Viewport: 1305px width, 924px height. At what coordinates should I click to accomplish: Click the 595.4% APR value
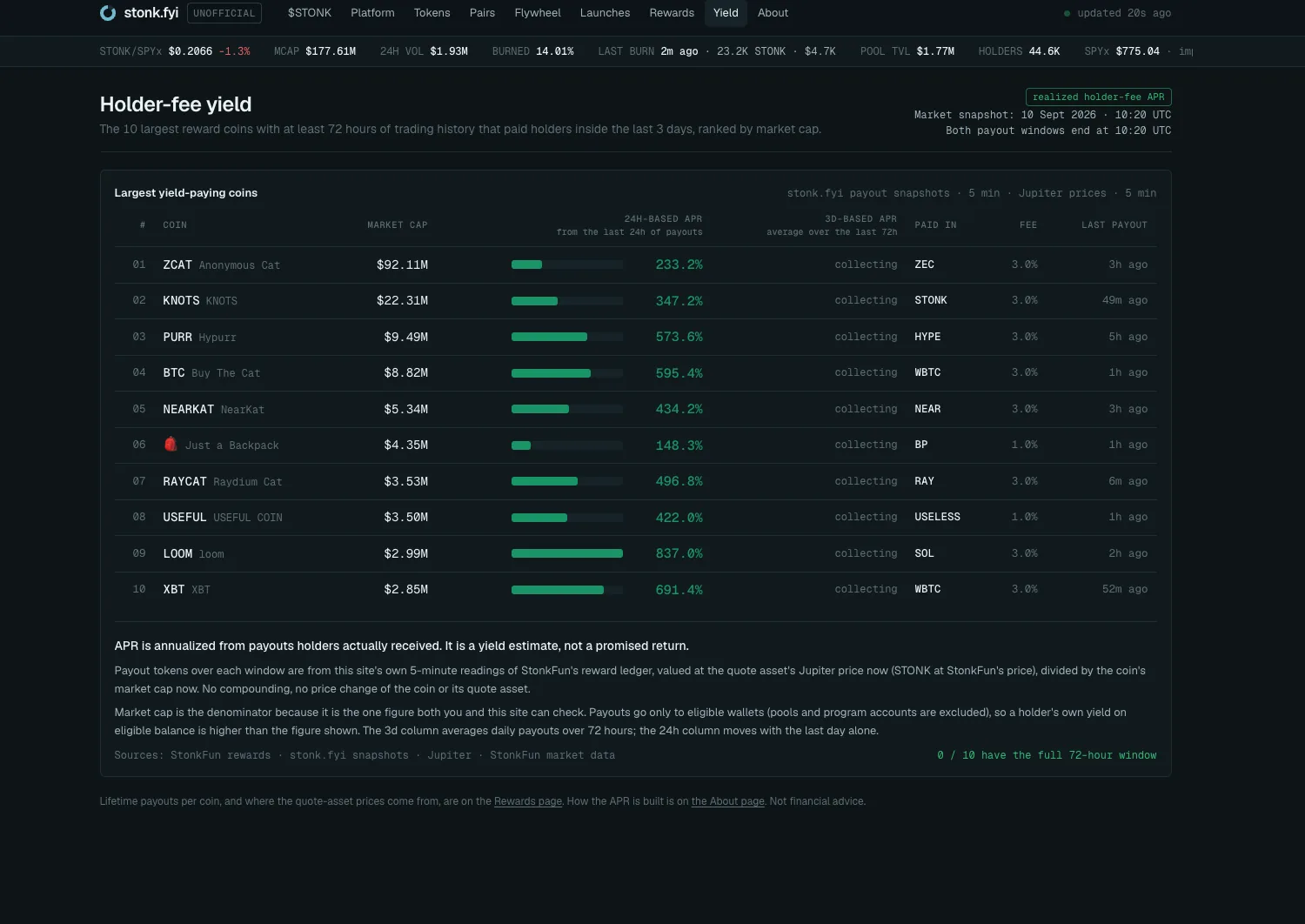click(679, 373)
